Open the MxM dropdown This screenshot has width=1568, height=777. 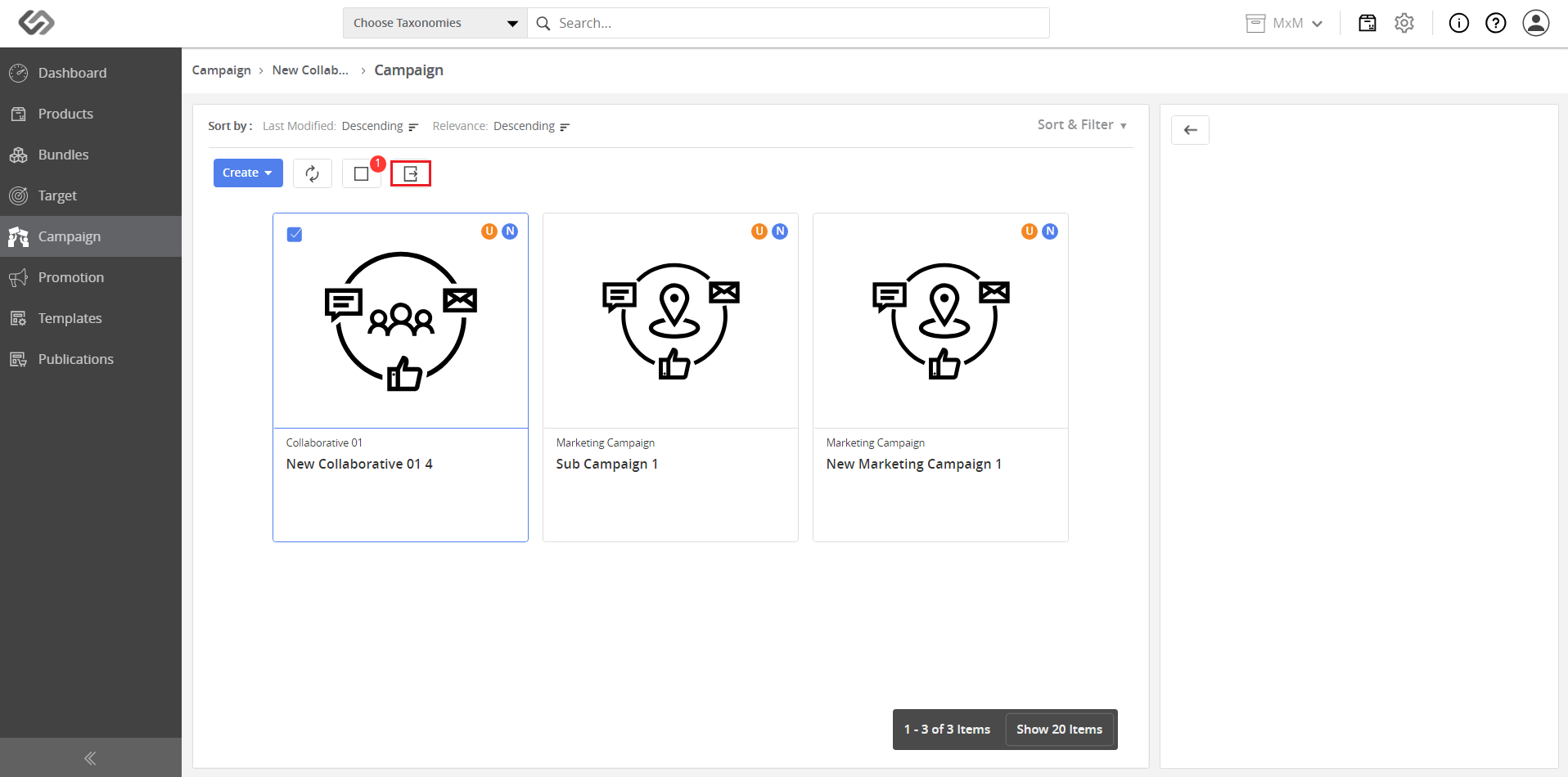(1284, 23)
